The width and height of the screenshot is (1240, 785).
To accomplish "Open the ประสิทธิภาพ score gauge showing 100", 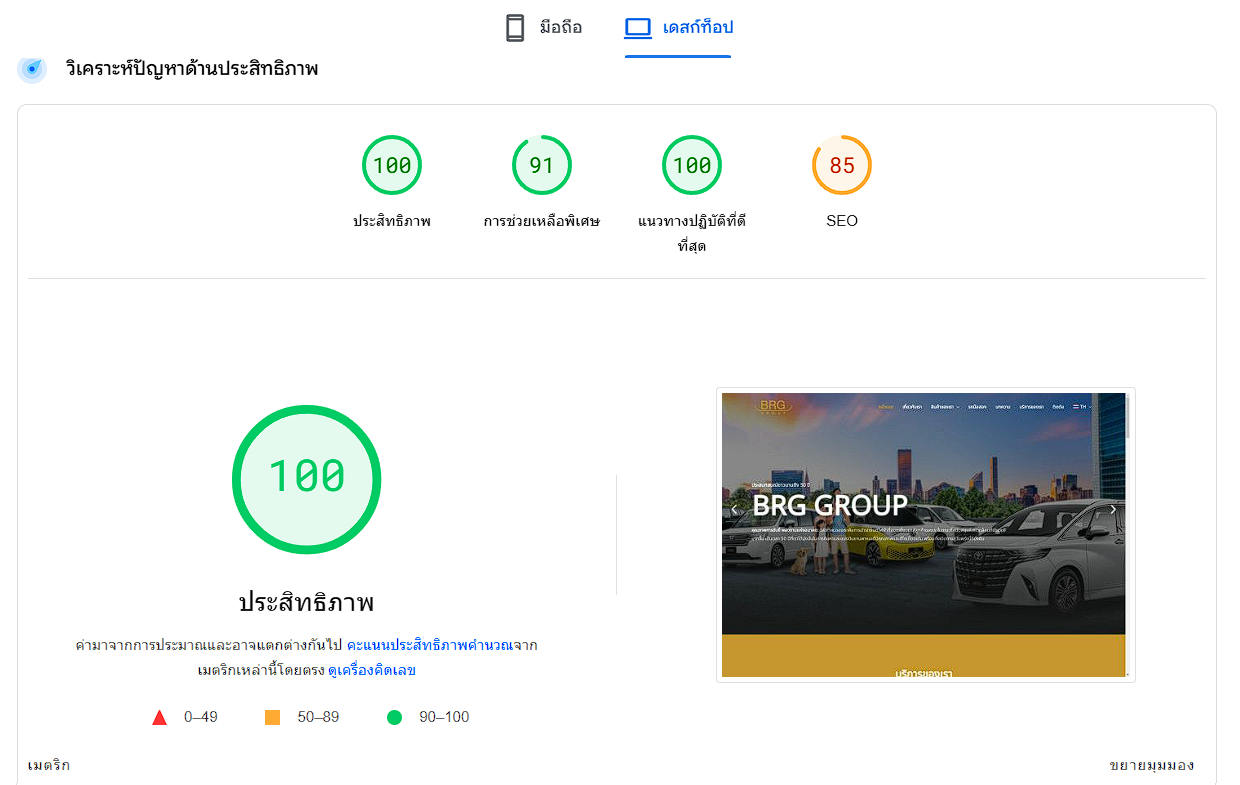I will point(392,165).
